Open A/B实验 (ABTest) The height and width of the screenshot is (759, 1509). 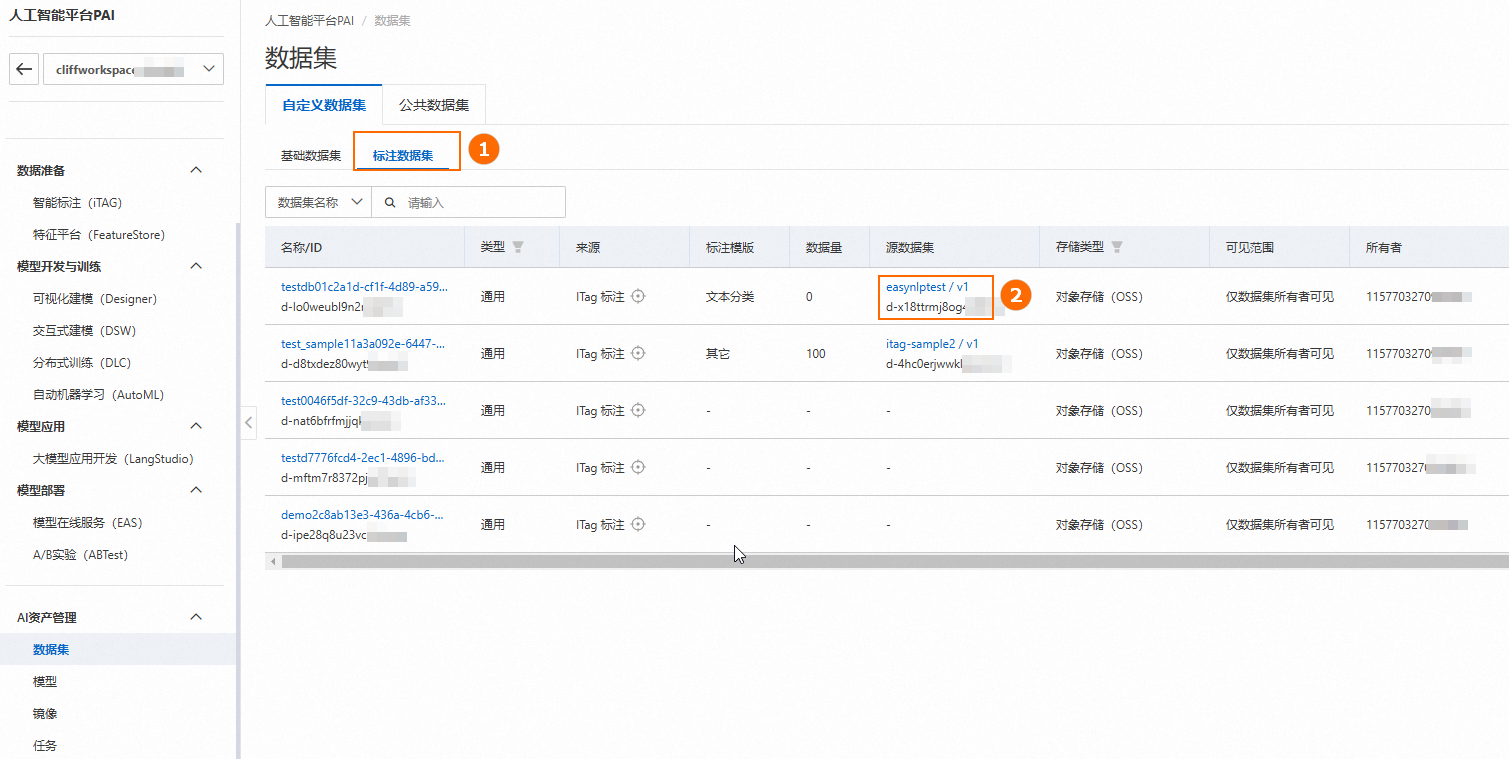[81, 554]
